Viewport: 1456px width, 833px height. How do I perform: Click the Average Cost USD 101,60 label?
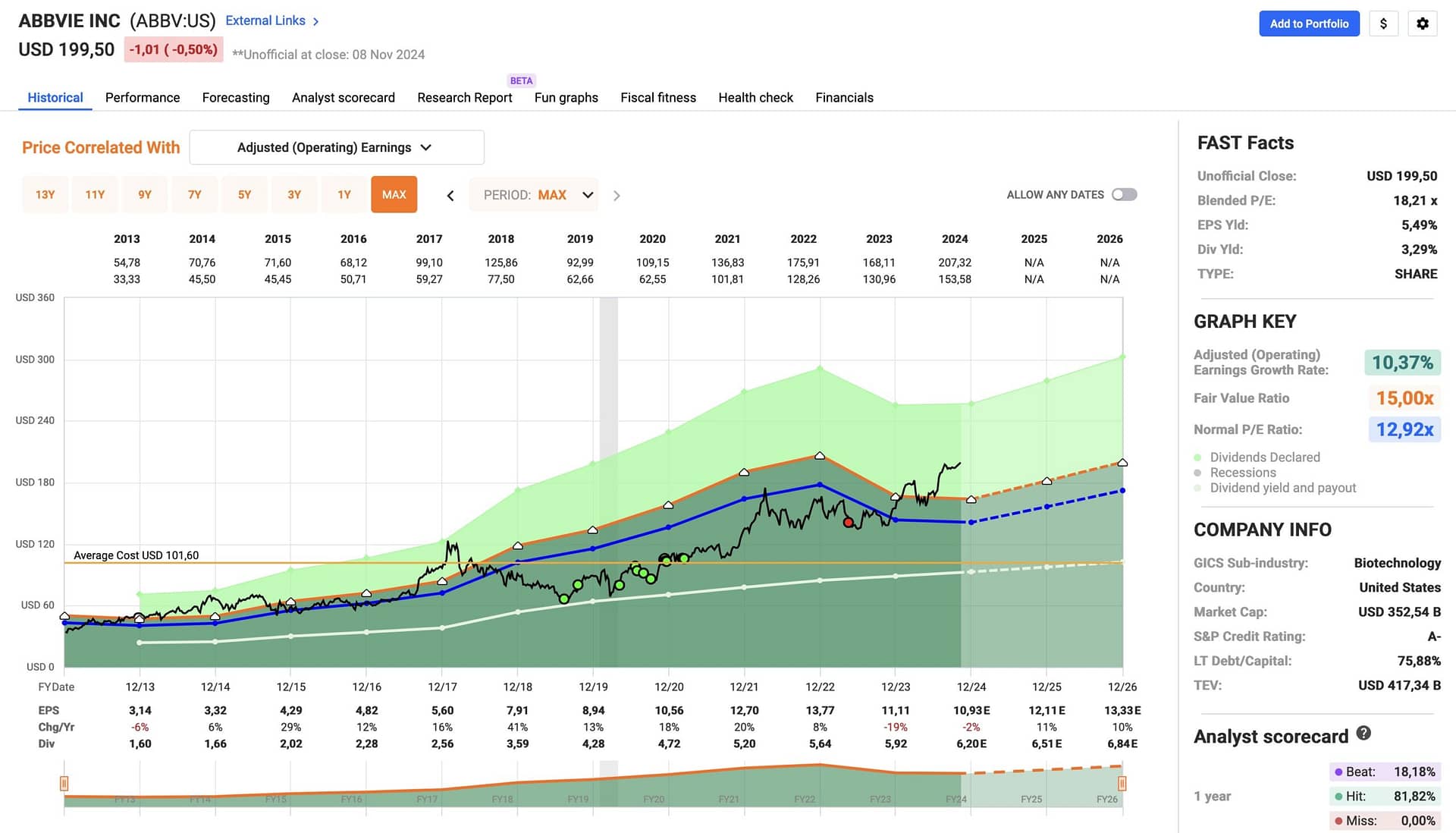[136, 555]
